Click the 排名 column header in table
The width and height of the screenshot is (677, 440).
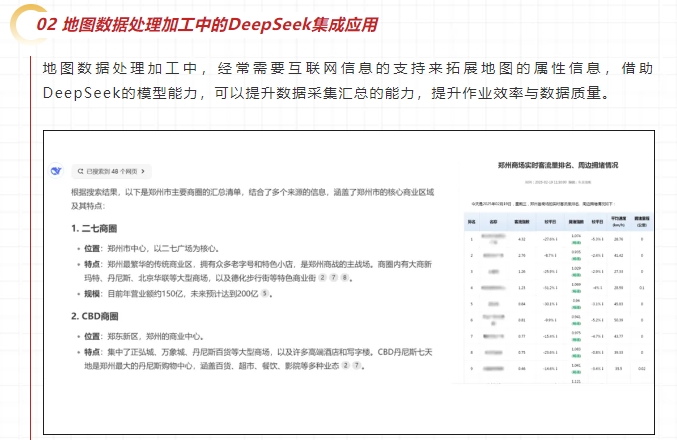(x=471, y=222)
